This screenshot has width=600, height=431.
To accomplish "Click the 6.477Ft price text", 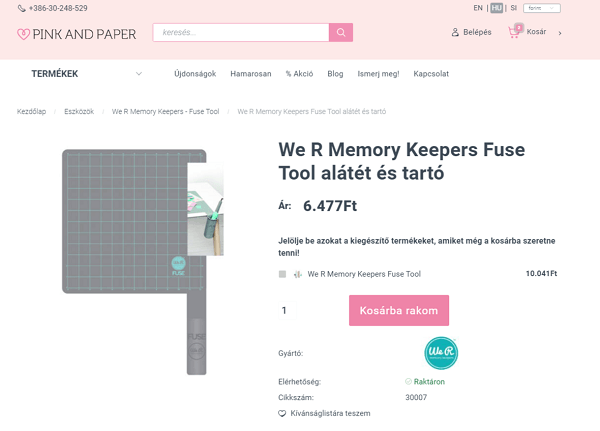I will (330, 206).
